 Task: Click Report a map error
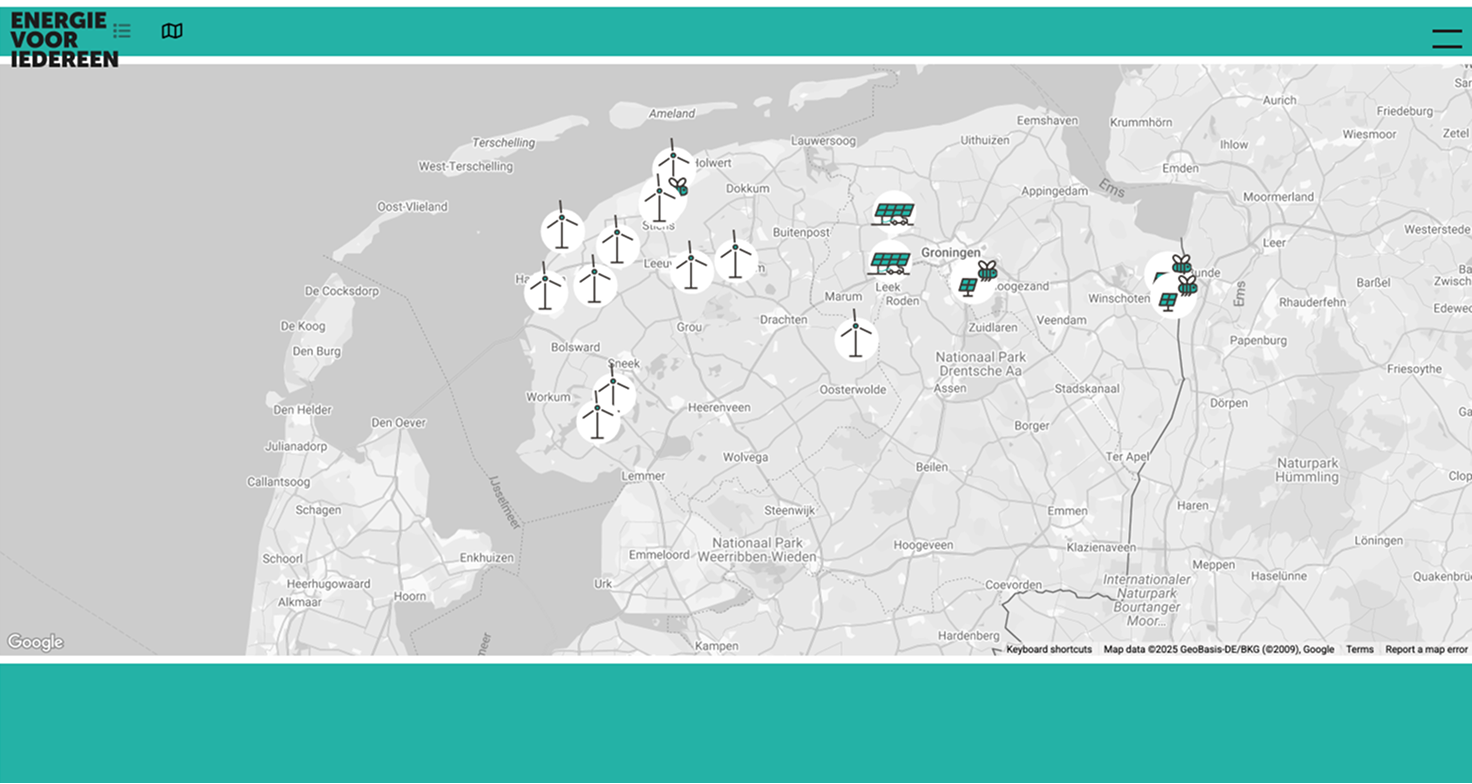coord(1426,649)
